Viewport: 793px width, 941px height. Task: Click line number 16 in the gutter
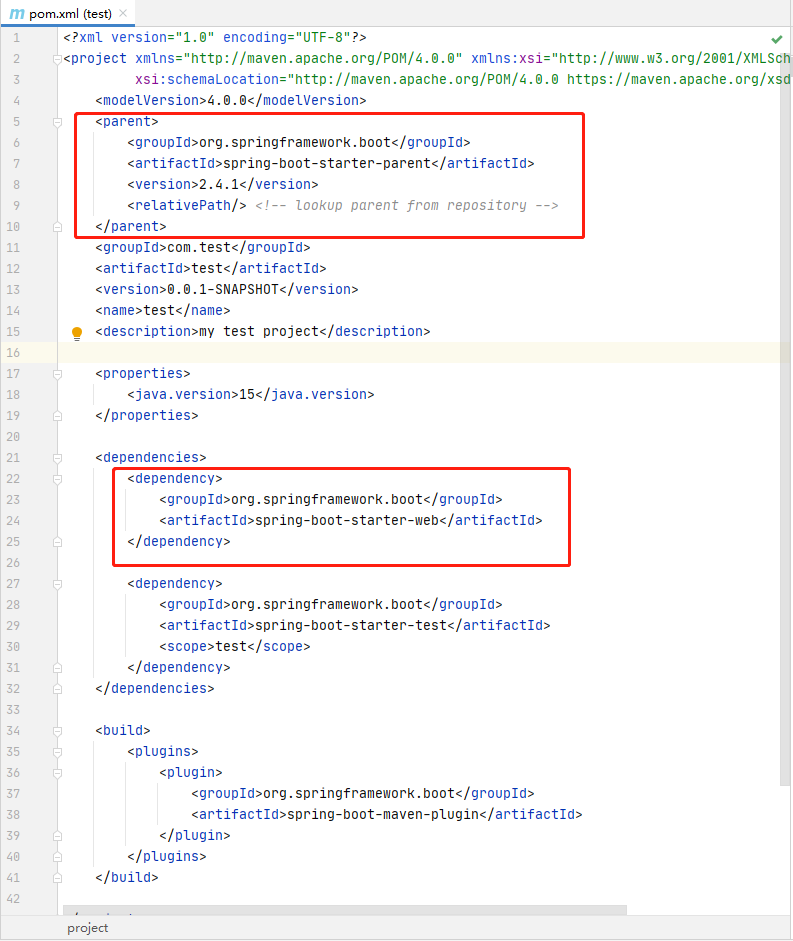pyautogui.click(x=13, y=353)
